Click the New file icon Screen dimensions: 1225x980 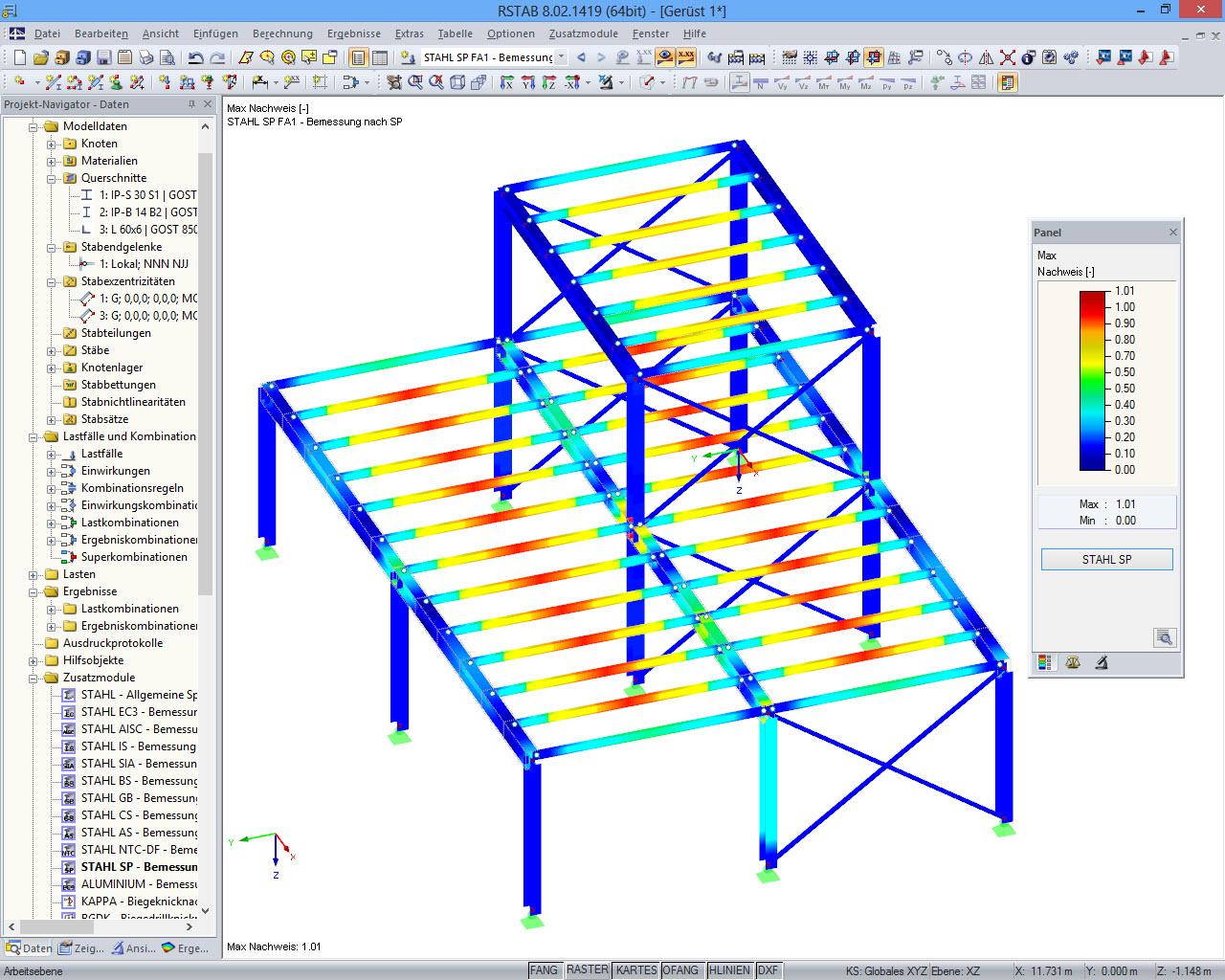point(19,57)
